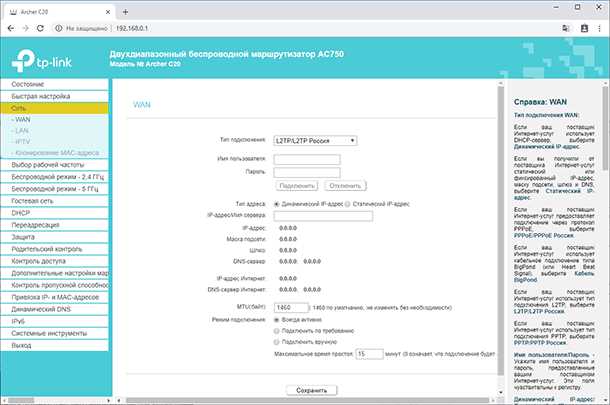Open the browser profile icon
The height and width of the screenshot is (405, 610).
584,28
